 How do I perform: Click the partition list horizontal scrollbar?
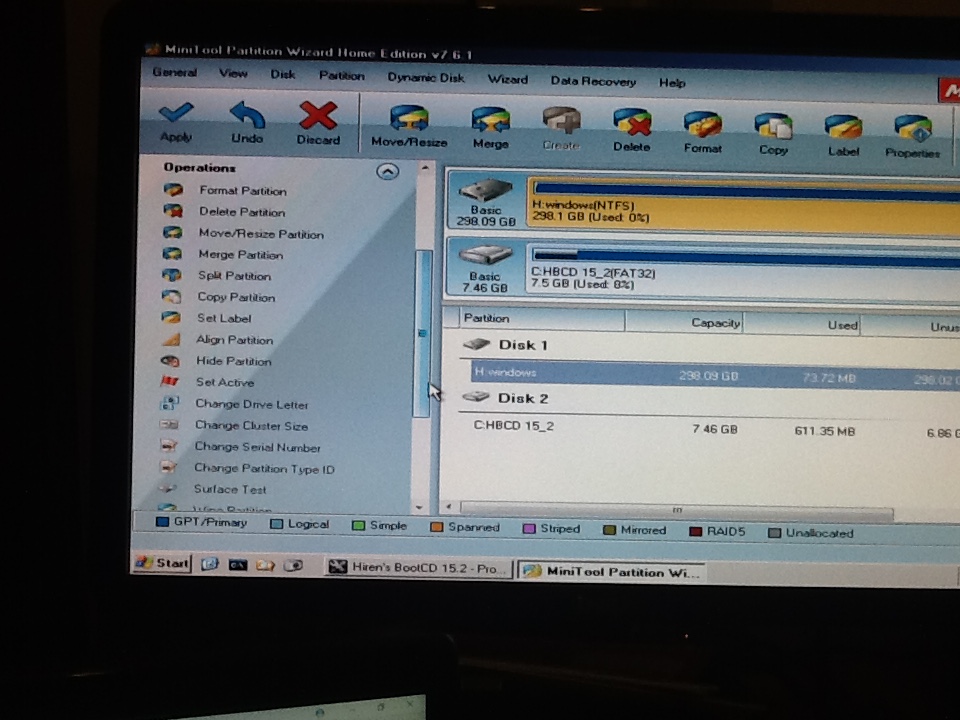[x=677, y=510]
